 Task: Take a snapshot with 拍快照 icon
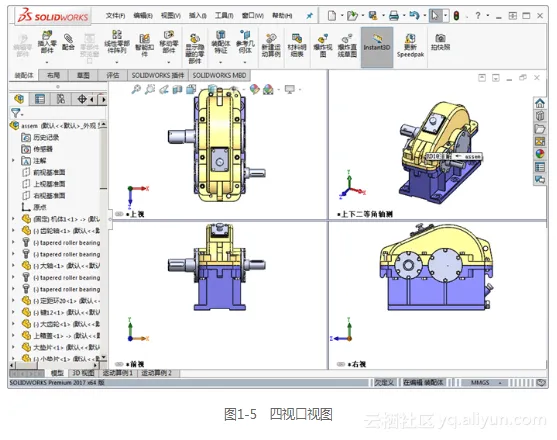(440, 42)
